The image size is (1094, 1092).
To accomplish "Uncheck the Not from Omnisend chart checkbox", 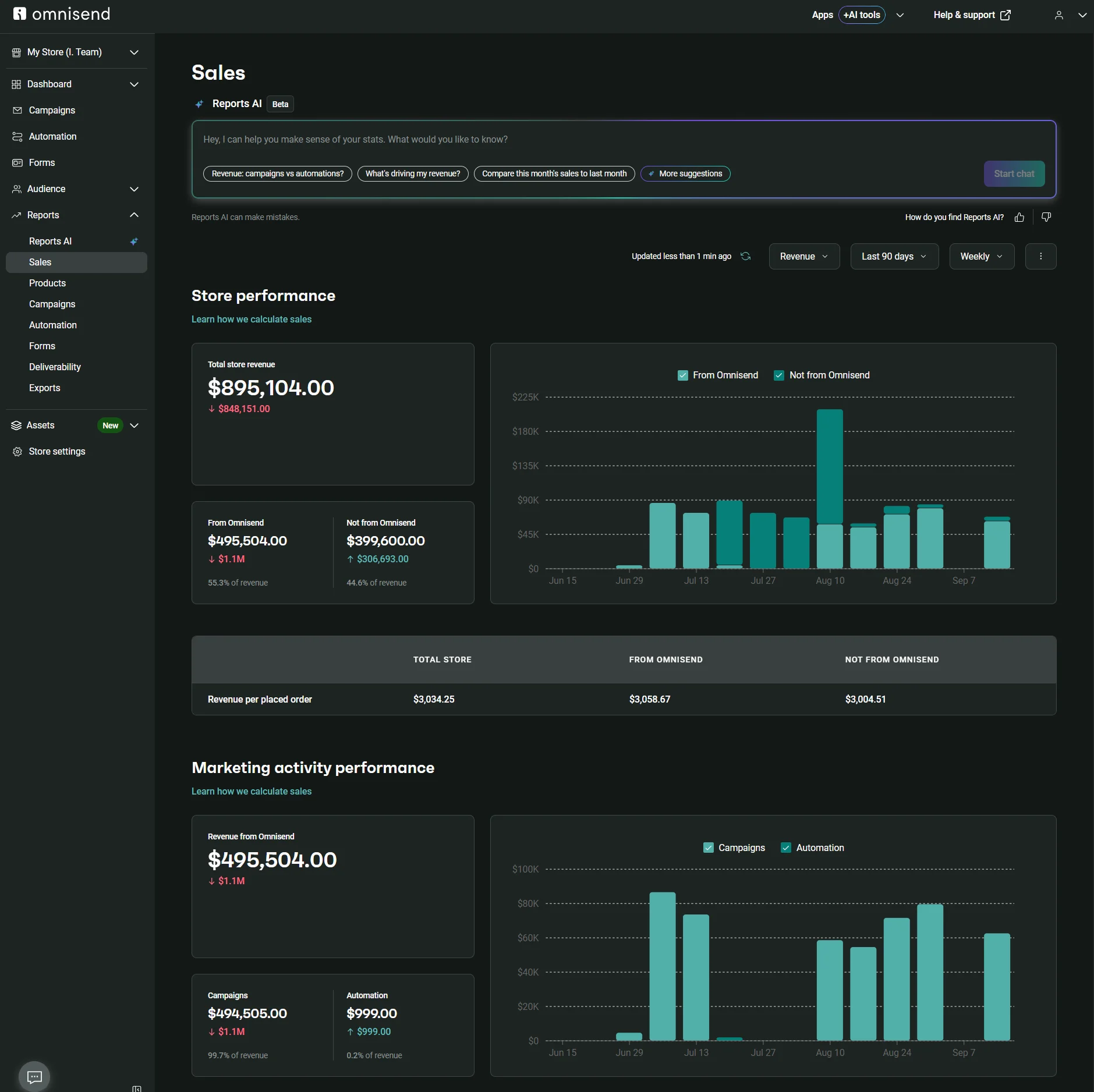I will (779, 375).
